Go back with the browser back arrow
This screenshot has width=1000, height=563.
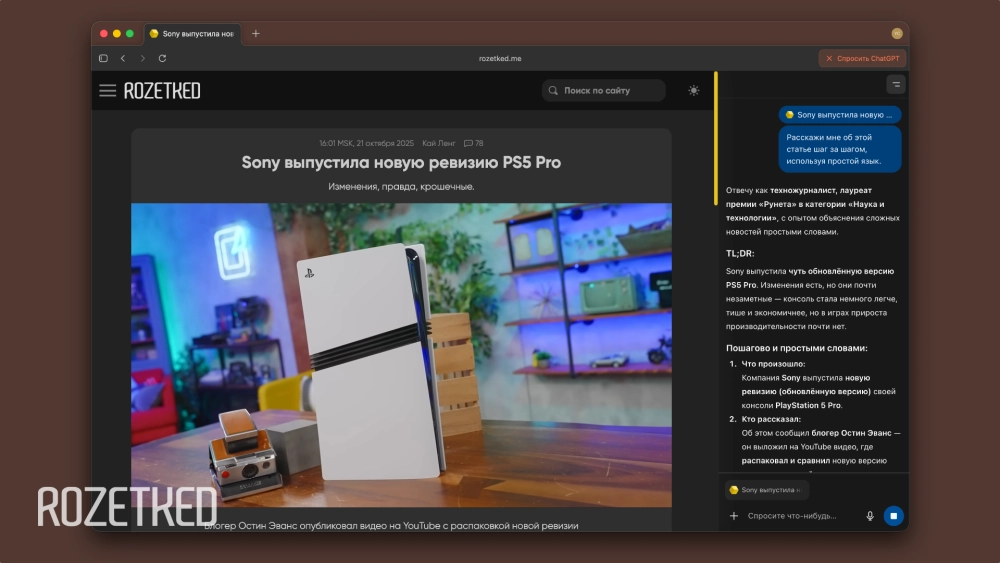tap(123, 59)
